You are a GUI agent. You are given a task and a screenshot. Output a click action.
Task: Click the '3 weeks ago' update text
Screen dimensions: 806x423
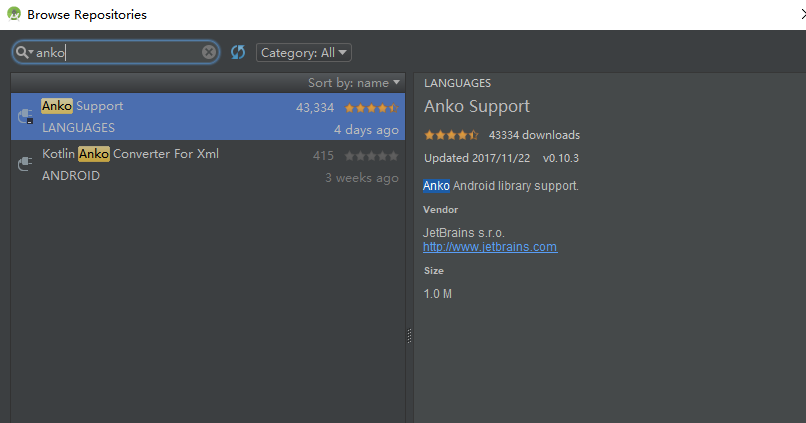362,178
